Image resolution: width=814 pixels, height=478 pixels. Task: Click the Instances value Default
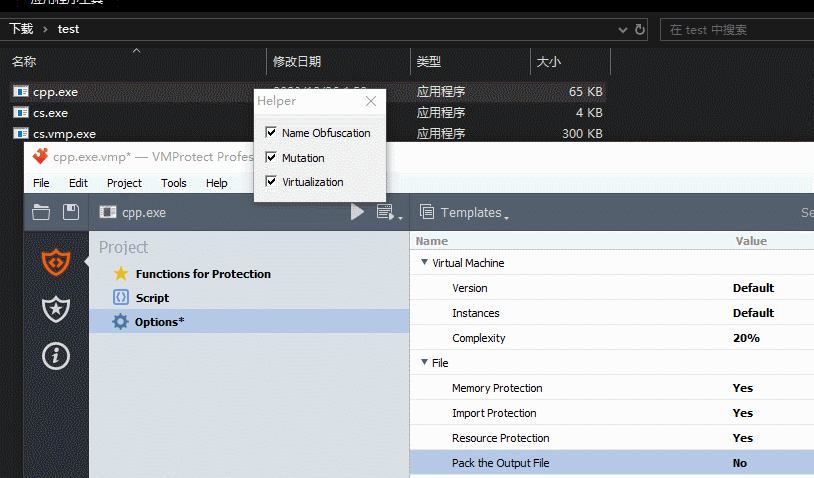coord(753,313)
